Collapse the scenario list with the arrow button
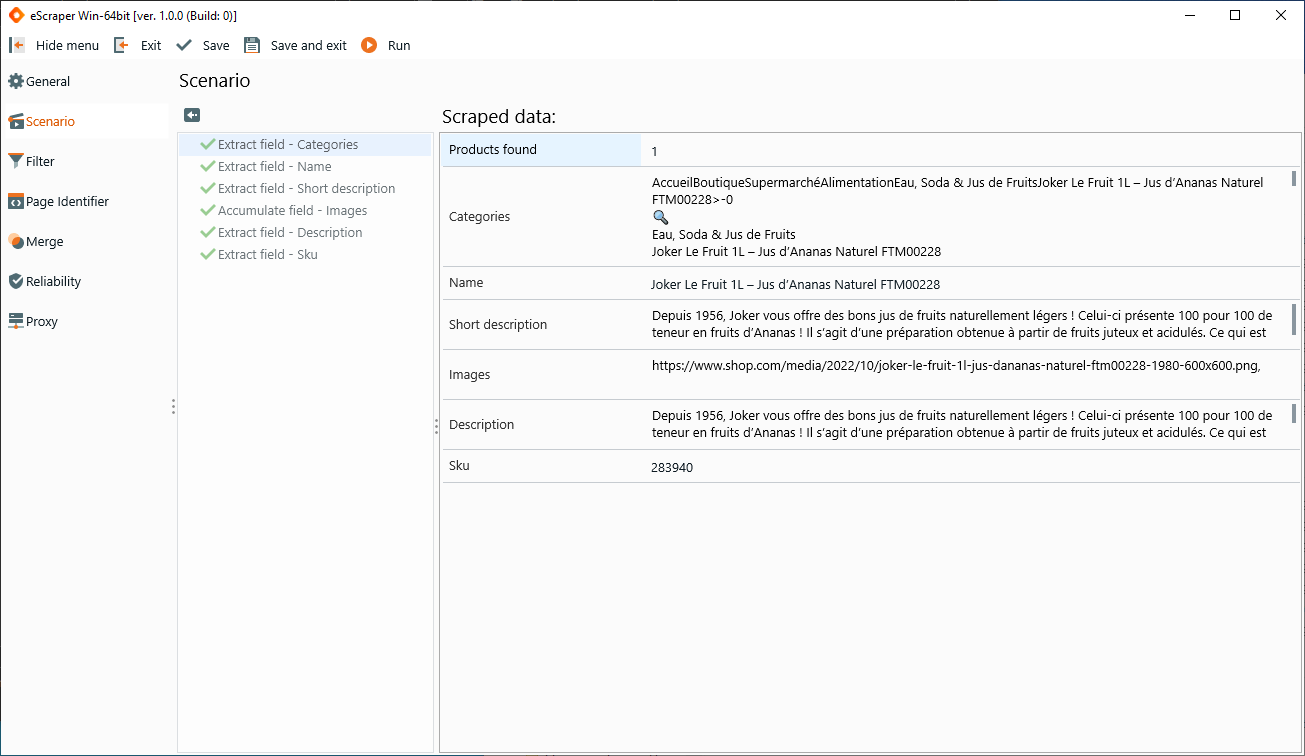The image size is (1305, 756). click(x=192, y=114)
